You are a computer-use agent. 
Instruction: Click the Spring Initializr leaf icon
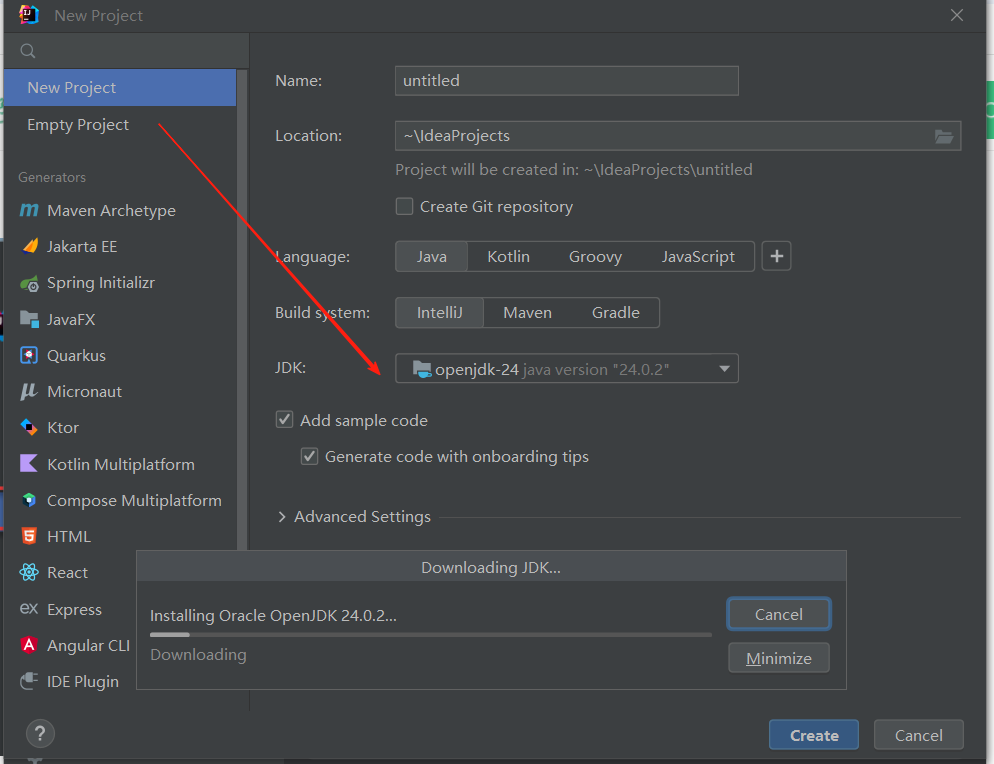pos(29,283)
